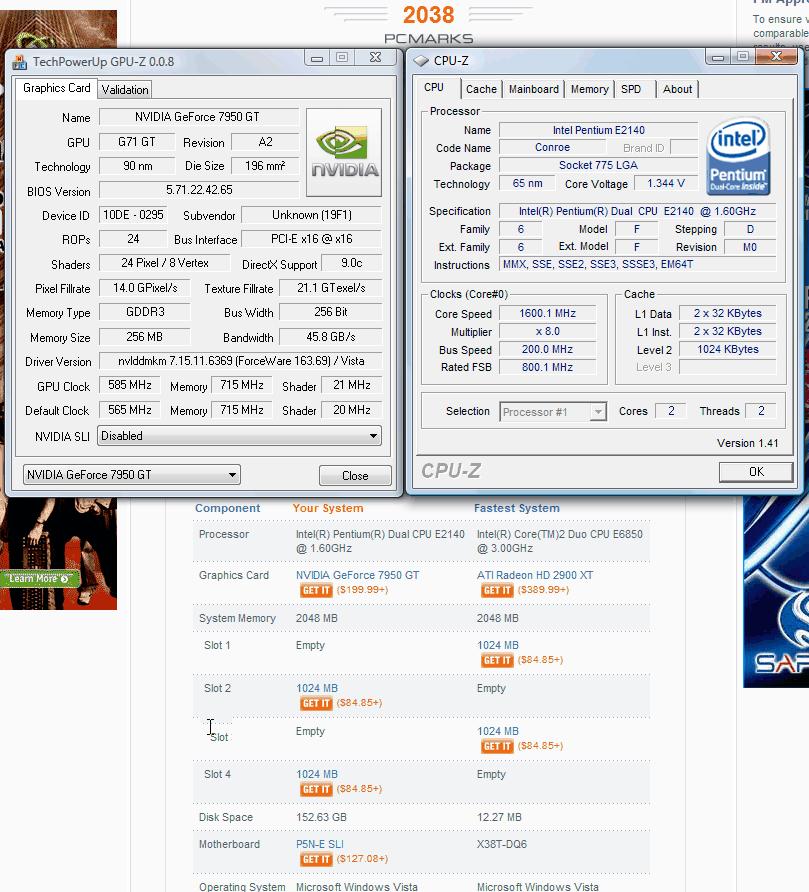Click the Level 2 cache value 1024 KBytes
Screen dimensions: 809x892
coord(728,349)
